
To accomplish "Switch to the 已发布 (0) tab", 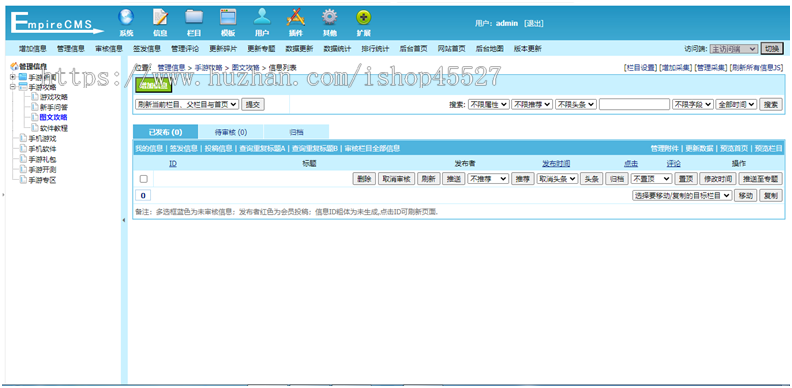I will click(x=165, y=132).
